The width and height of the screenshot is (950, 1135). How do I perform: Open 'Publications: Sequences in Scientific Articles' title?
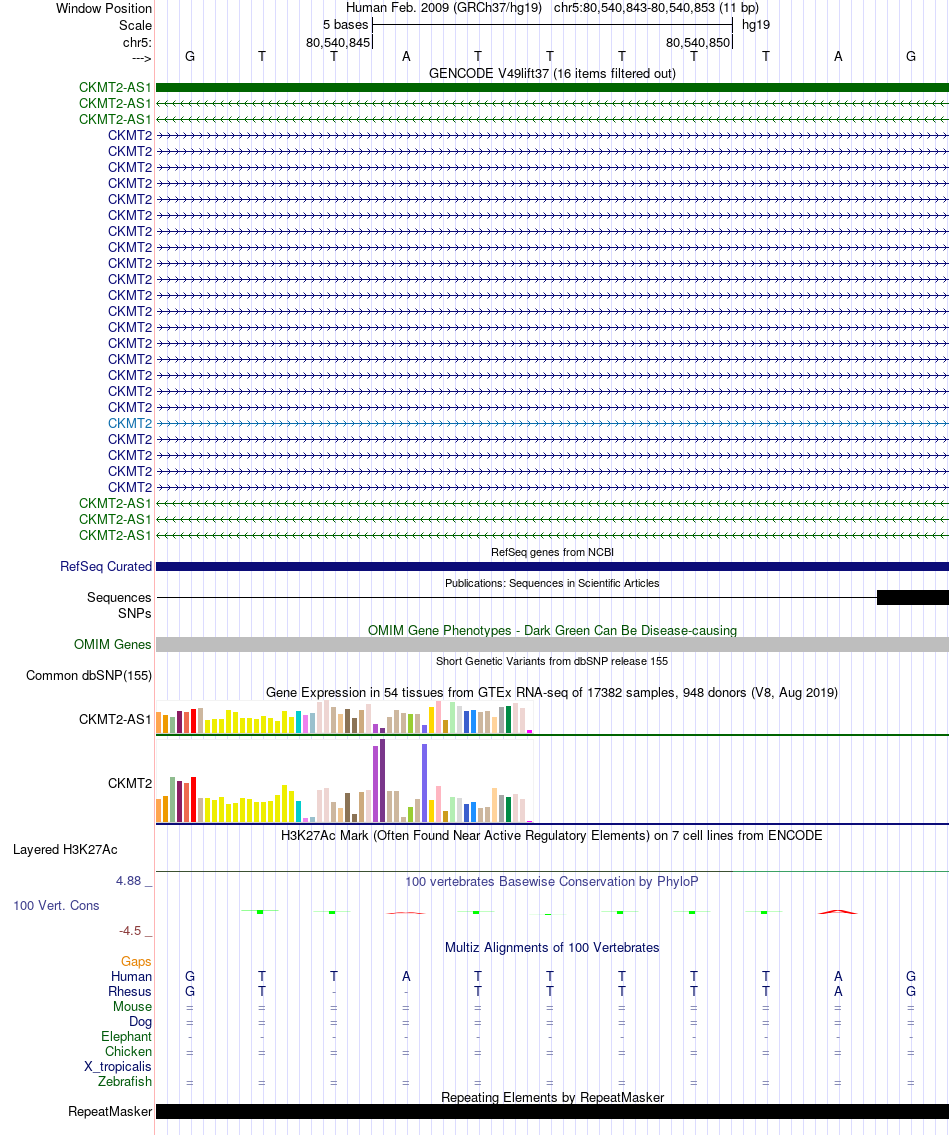(552, 583)
